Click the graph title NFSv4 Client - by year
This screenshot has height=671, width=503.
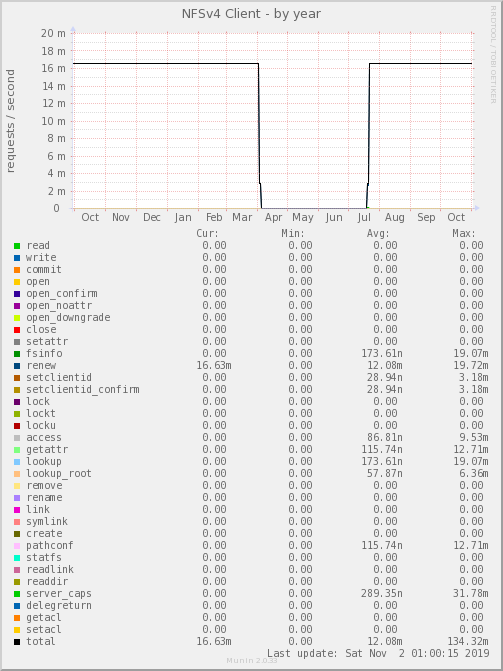[x=251, y=14]
